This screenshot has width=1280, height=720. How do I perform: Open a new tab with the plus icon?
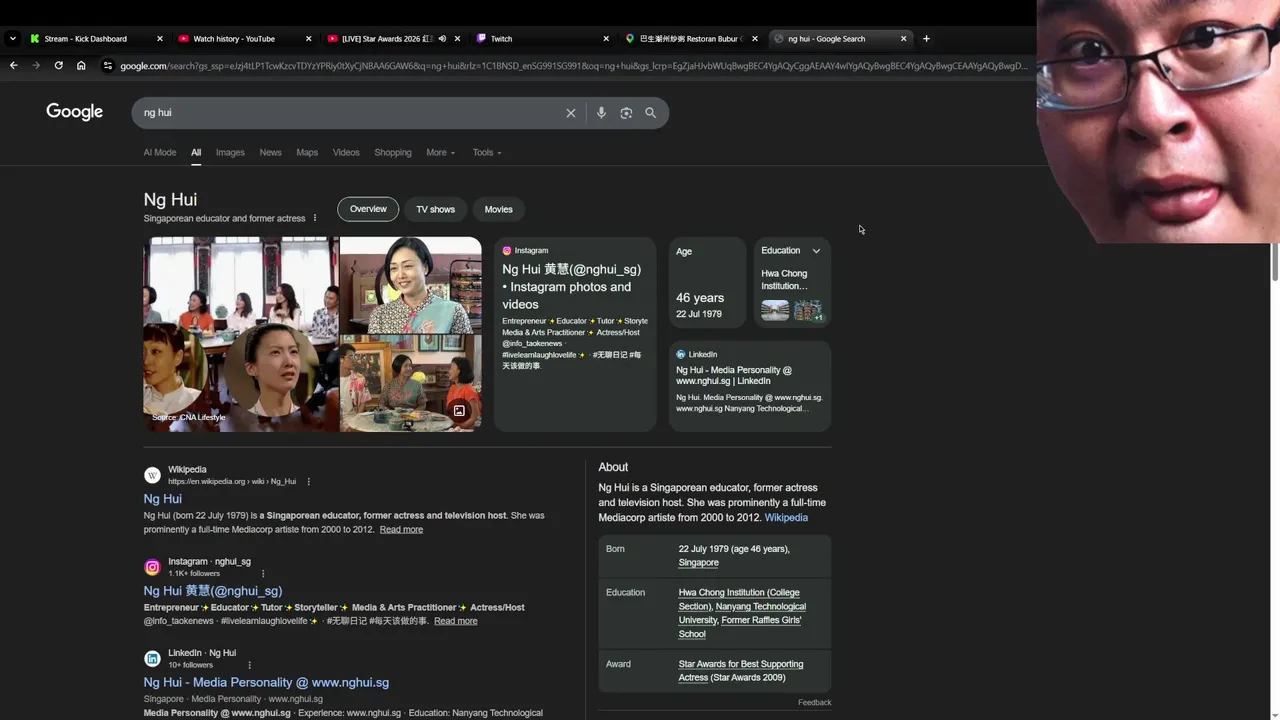click(x=926, y=39)
